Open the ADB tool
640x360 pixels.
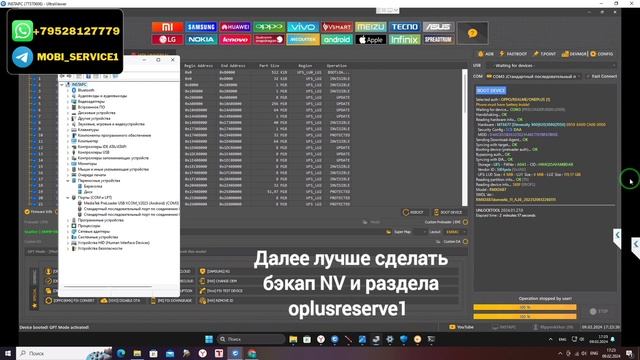click(x=486, y=54)
